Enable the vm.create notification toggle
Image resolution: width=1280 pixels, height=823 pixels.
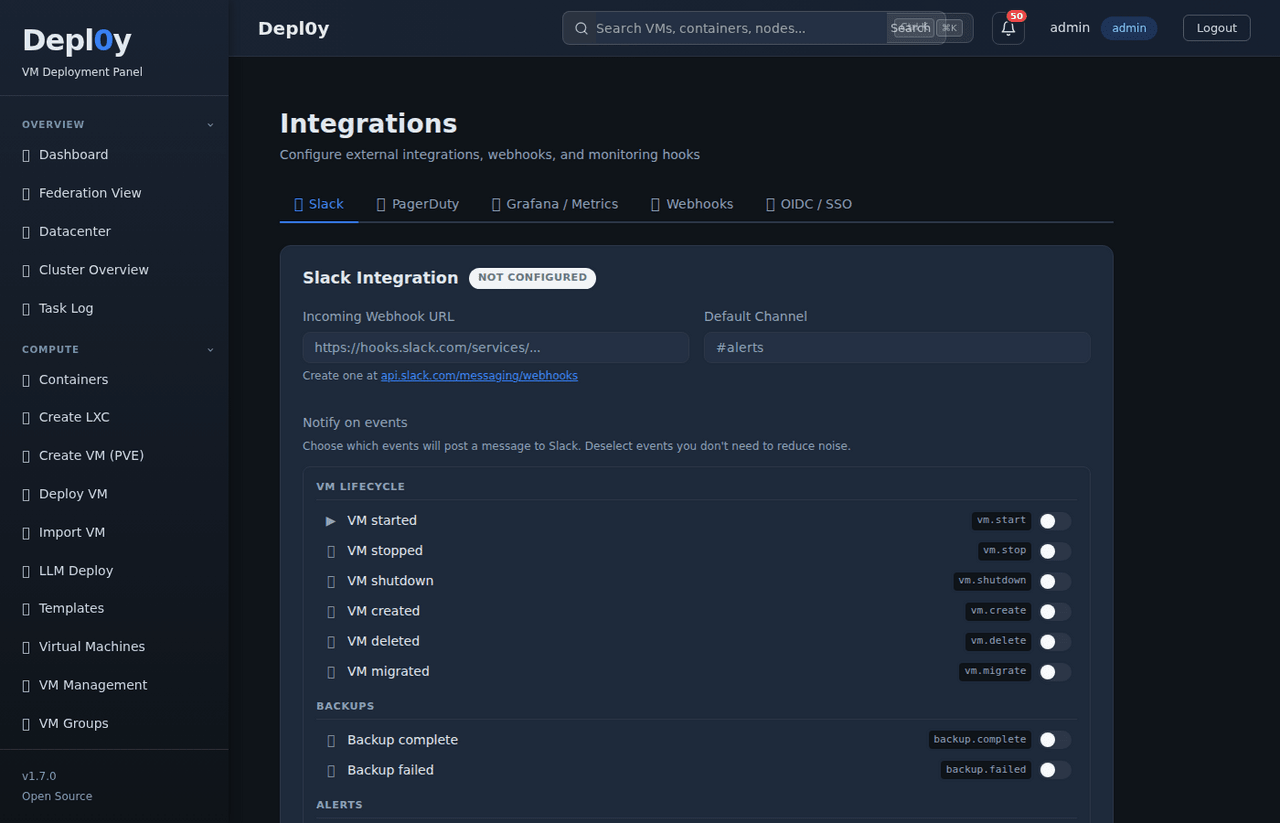click(x=1055, y=611)
